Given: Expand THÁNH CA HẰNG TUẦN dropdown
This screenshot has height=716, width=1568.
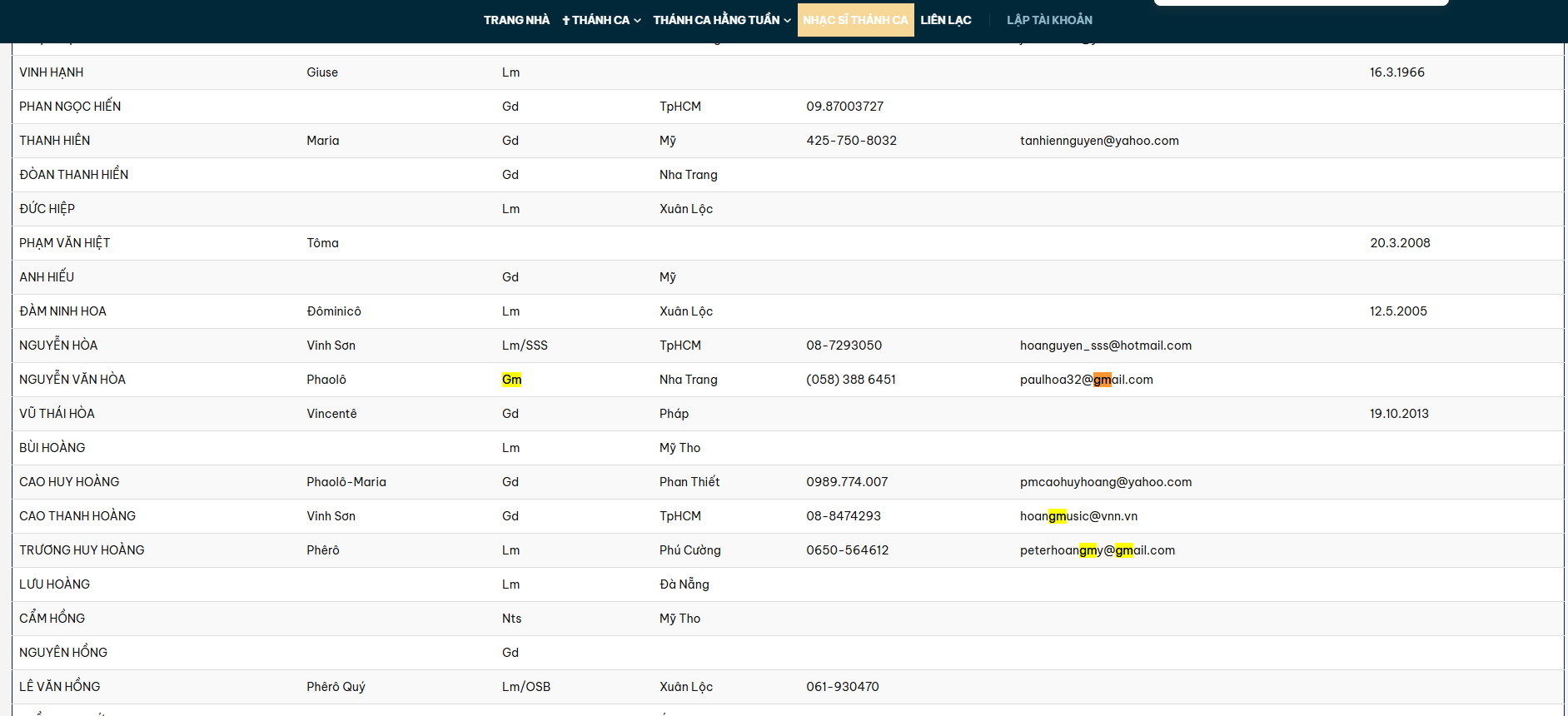Looking at the screenshot, I should (722, 20).
